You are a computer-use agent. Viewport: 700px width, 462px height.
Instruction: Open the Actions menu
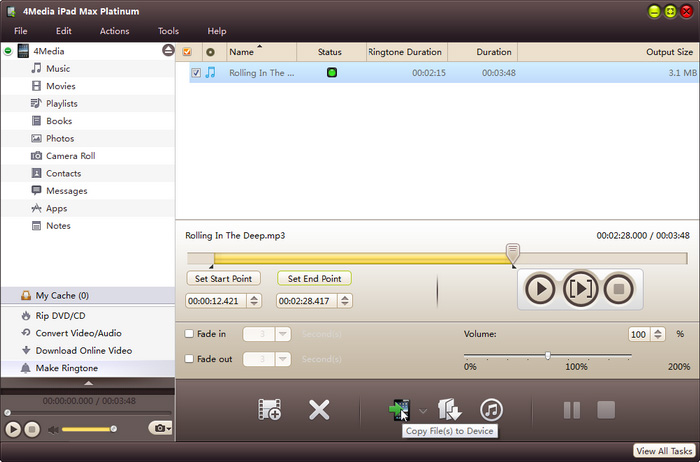[x=114, y=31]
